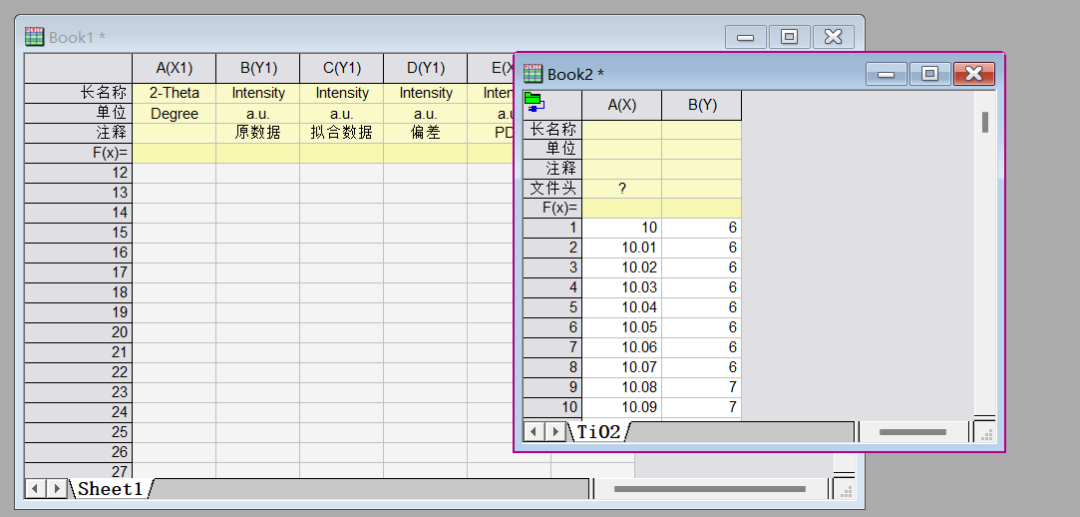
Task: Select the Sheet1 tab in Book1
Action: coord(110,489)
